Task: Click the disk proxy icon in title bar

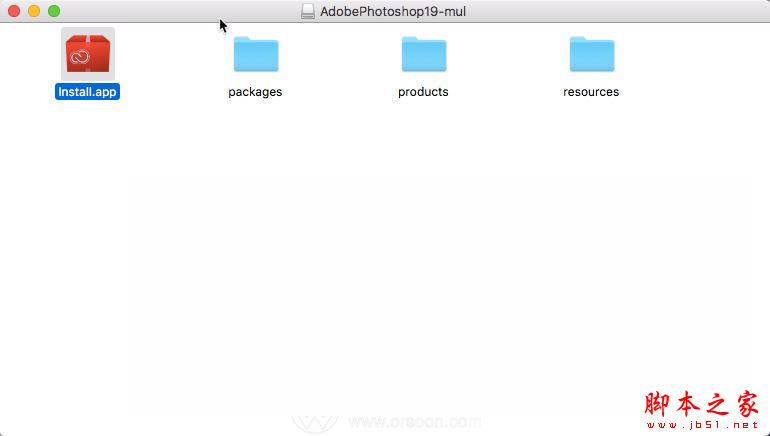Action: [x=308, y=11]
